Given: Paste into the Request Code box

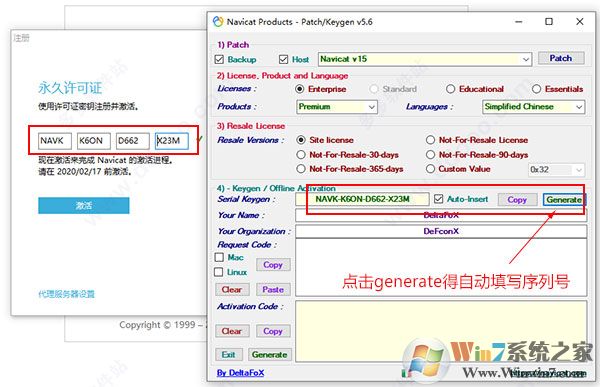Looking at the screenshot, I should coord(273,290).
